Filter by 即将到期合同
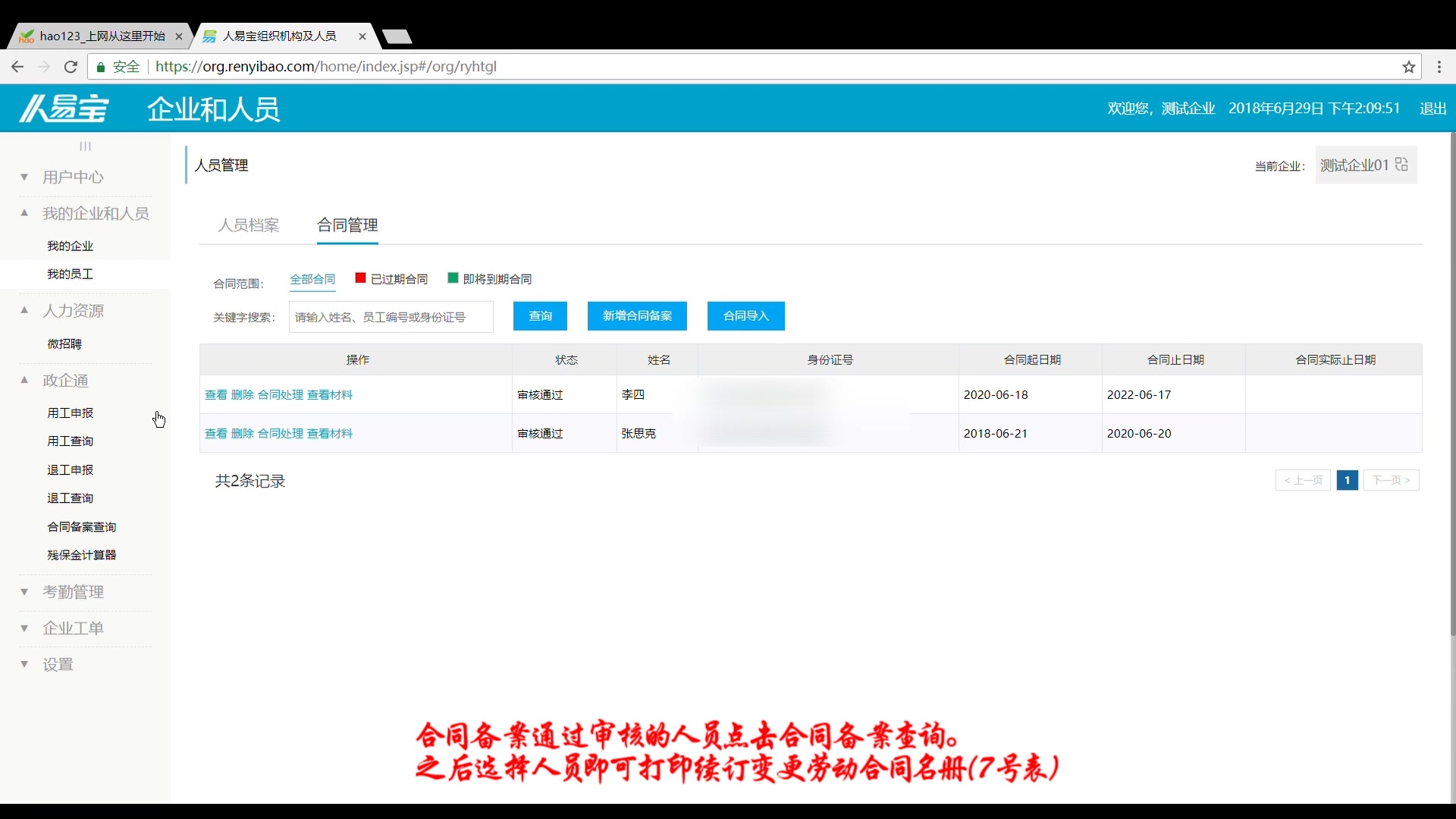The image size is (1456, 819). [497, 279]
